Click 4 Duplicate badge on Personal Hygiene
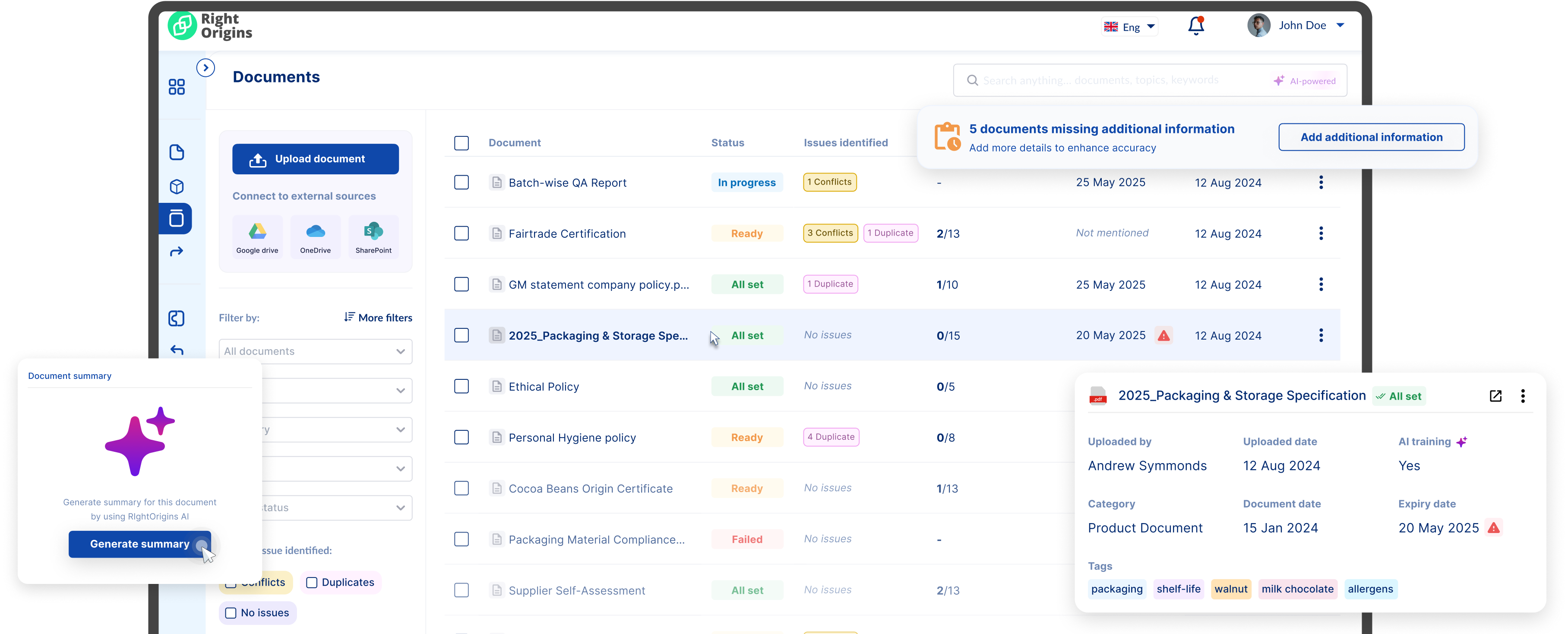Viewport: 1568px width, 634px height. tap(831, 437)
